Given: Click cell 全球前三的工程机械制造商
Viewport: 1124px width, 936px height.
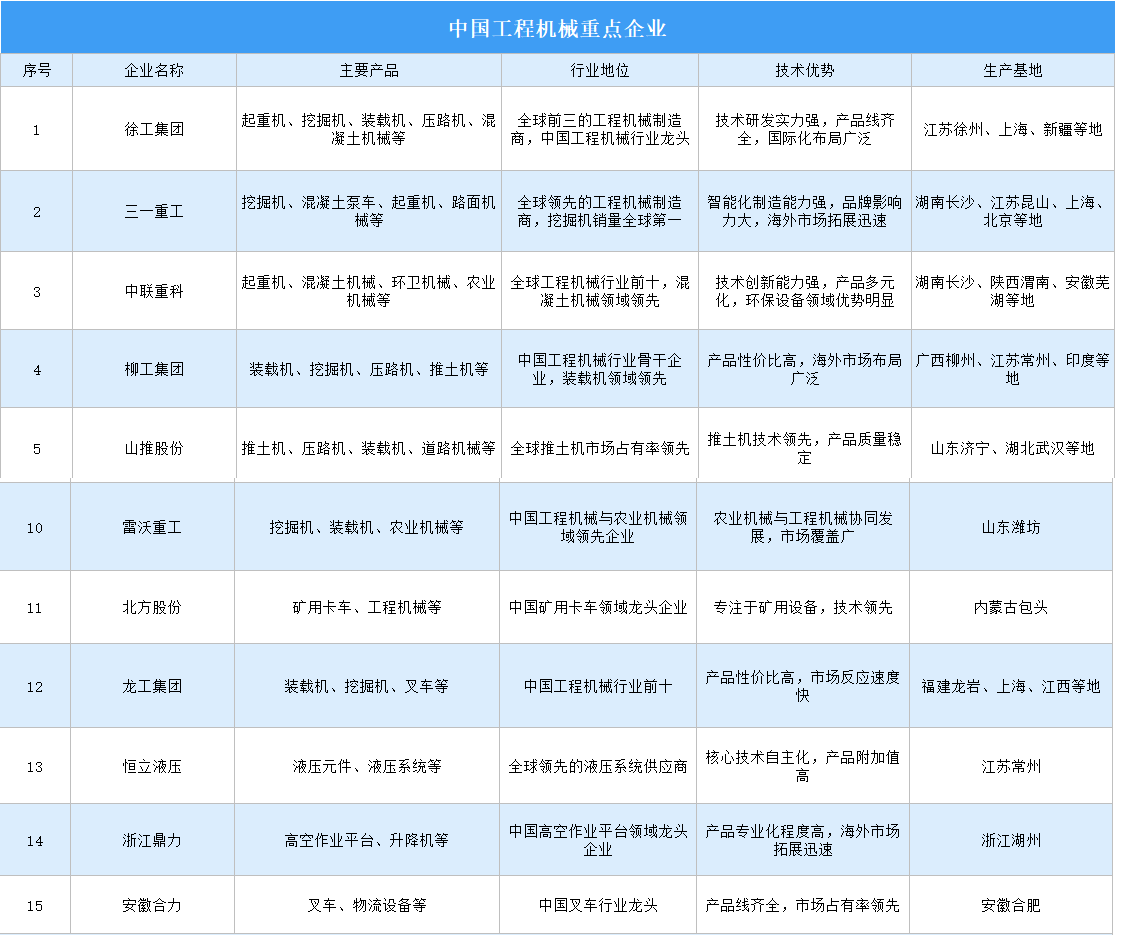Looking at the screenshot, I should pyautogui.click(x=600, y=129).
